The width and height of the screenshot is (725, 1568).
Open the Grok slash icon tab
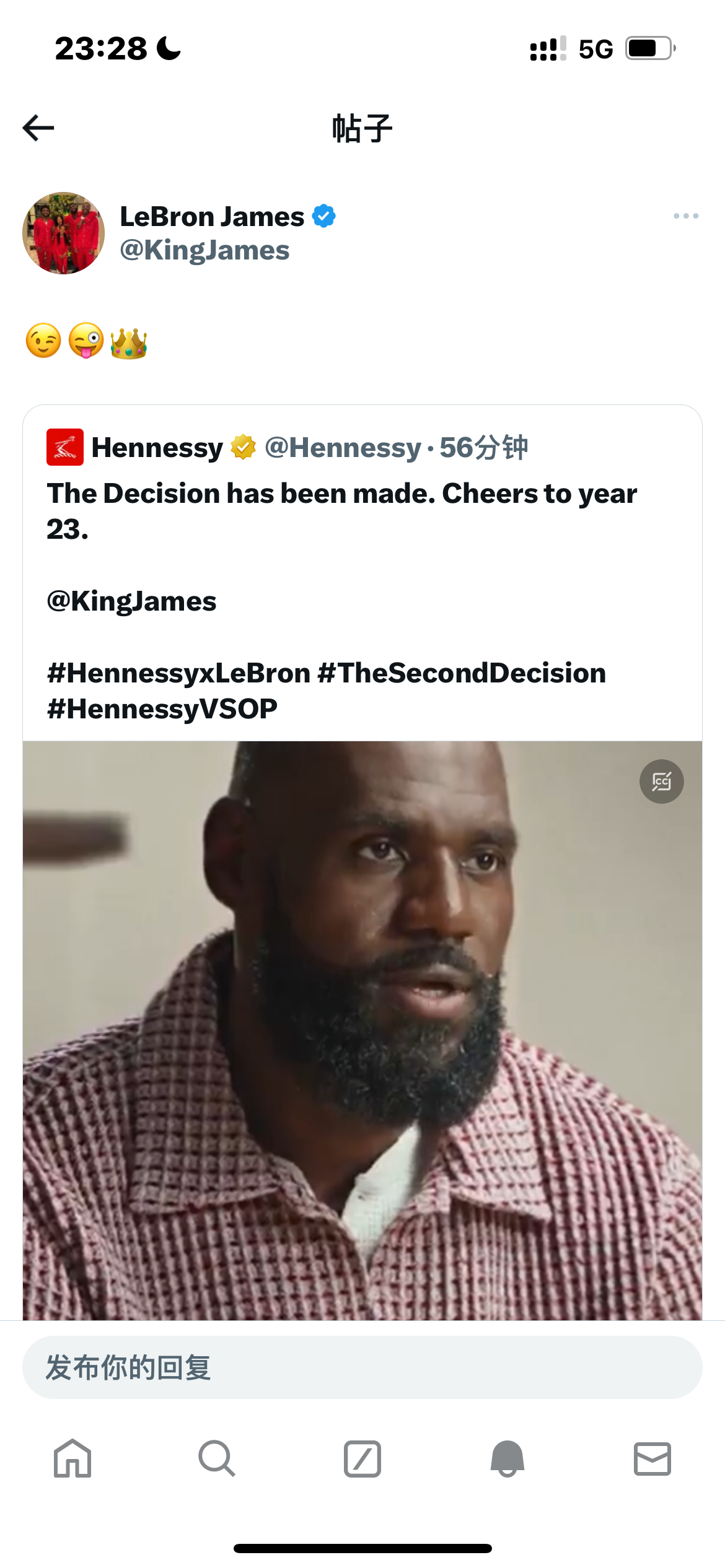[x=362, y=1458]
